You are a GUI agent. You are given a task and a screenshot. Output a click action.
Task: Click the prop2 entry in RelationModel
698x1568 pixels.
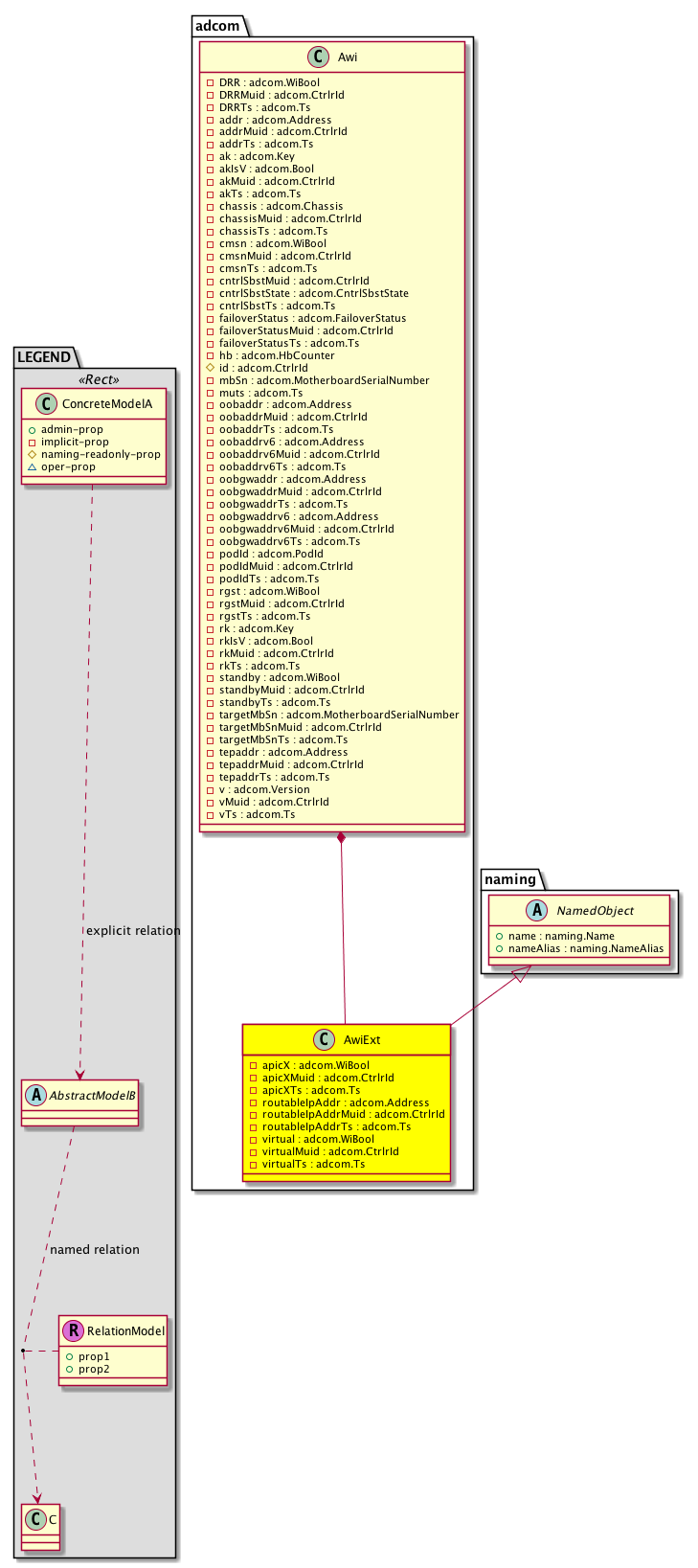(x=94, y=1369)
